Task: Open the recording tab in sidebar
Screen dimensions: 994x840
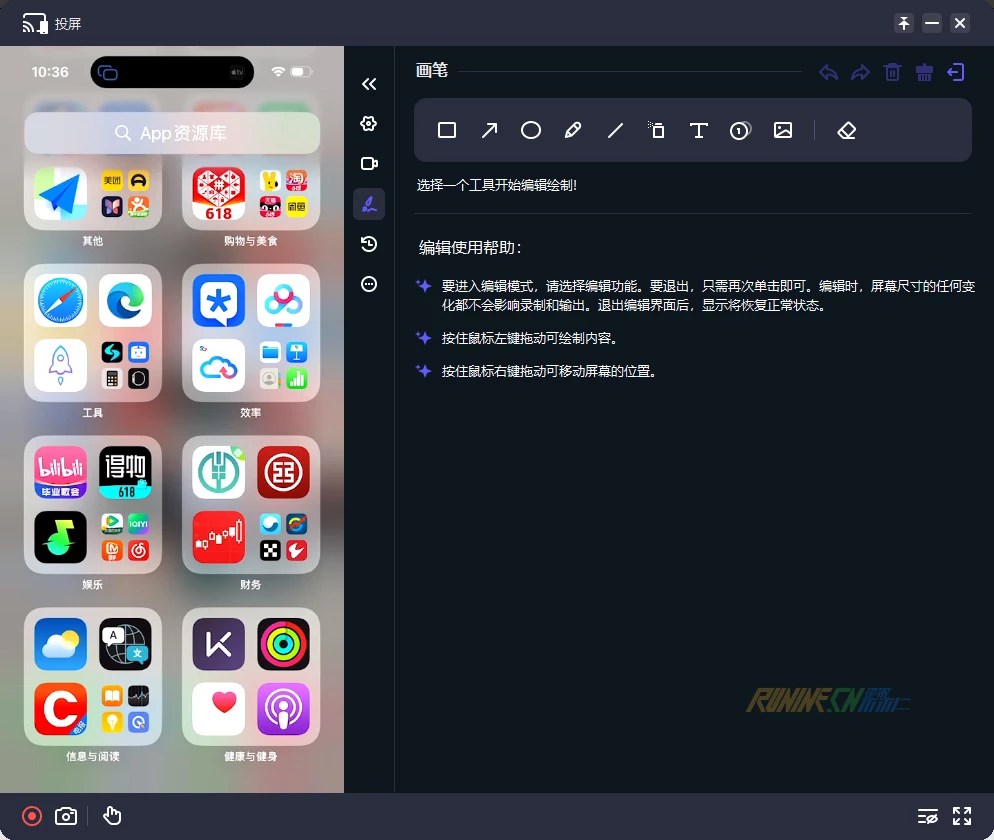Action: pyautogui.click(x=369, y=164)
